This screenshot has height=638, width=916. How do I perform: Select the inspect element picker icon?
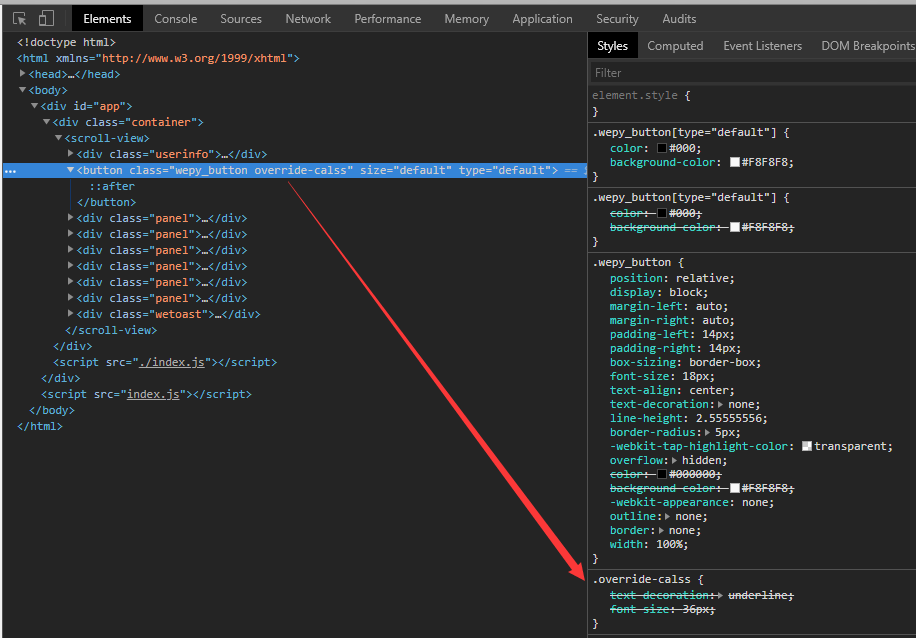(x=20, y=18)
